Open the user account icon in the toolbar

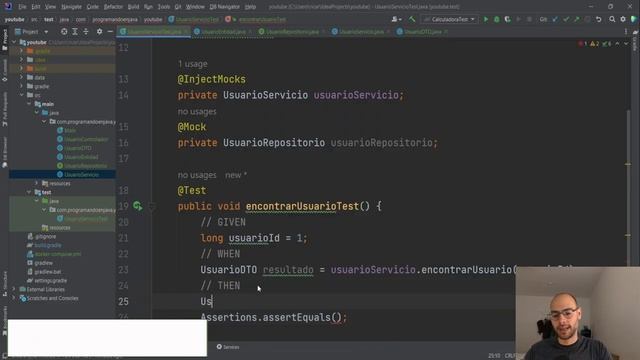(396, 19)
